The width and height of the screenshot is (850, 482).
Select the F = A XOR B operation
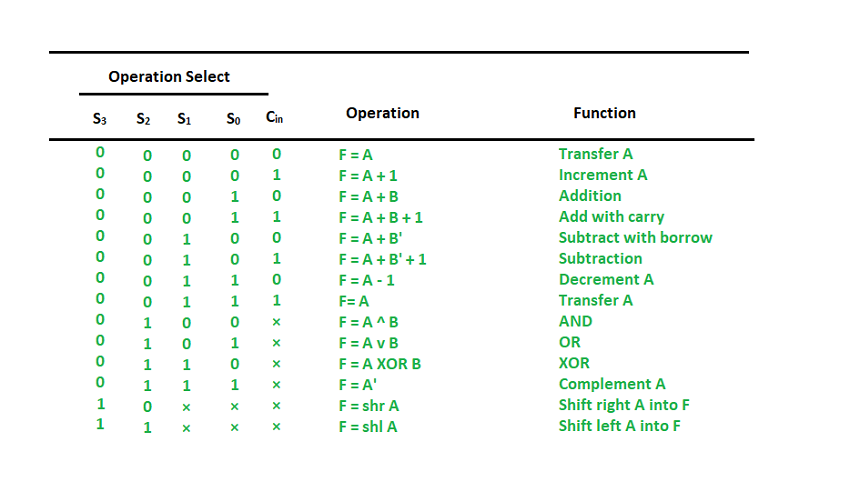pos(380,364)
